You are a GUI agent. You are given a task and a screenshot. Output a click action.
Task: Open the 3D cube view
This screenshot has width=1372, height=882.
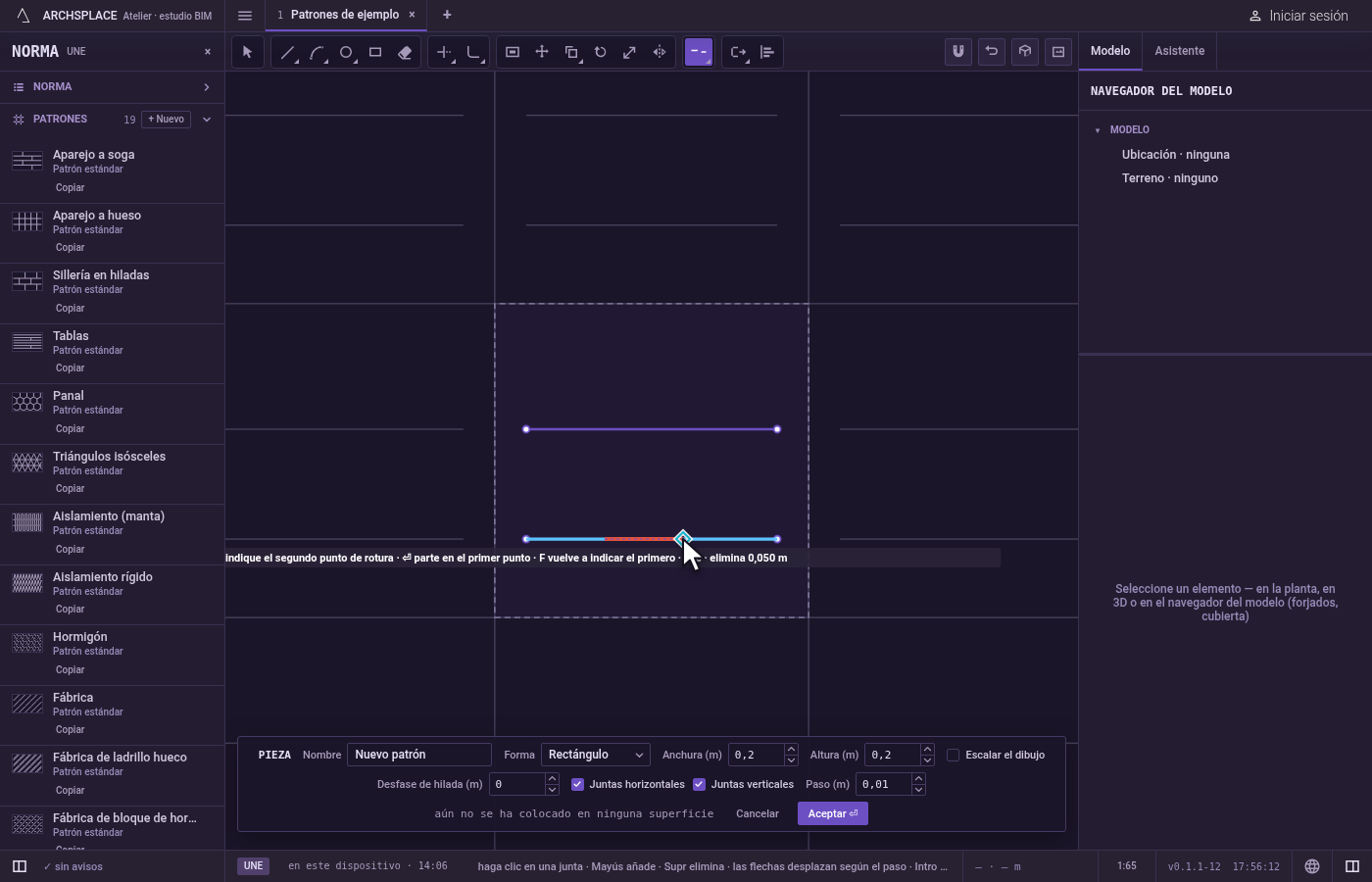coord(1025,52)
